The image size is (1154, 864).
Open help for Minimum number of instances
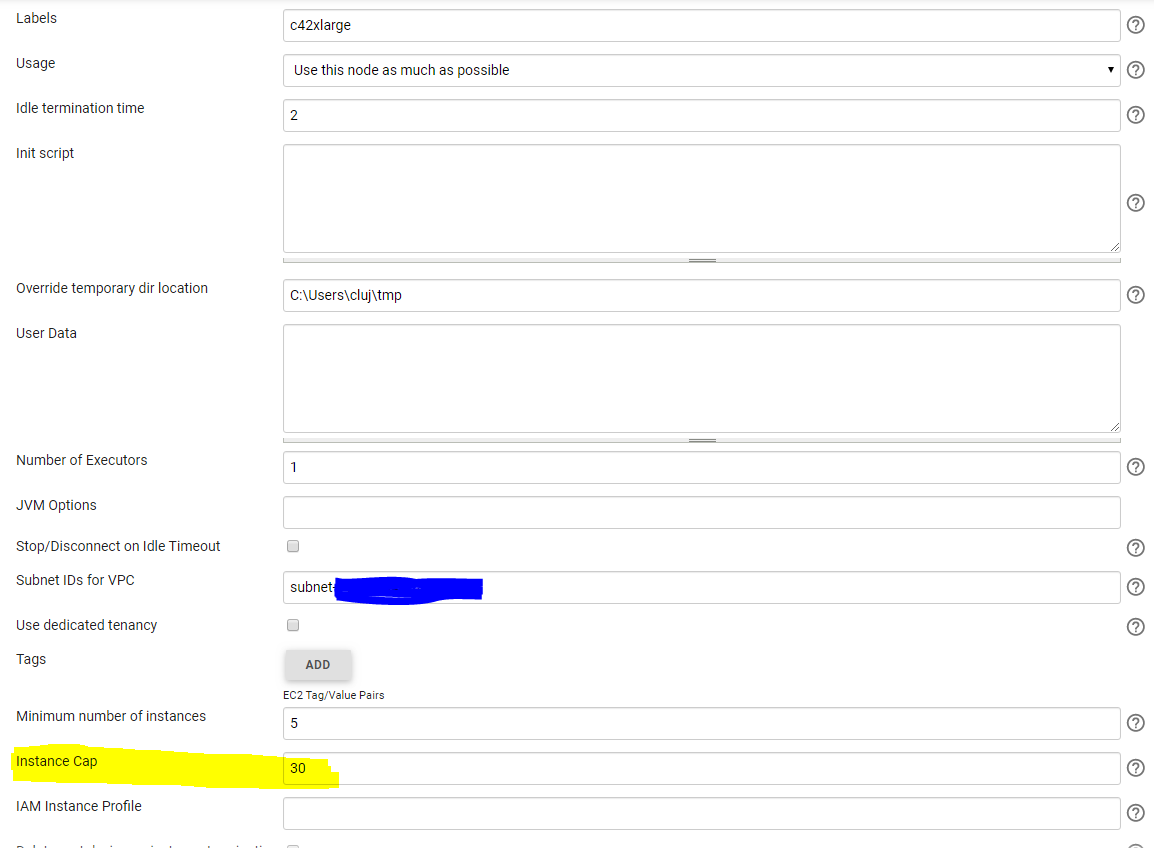coord(1135,723)
